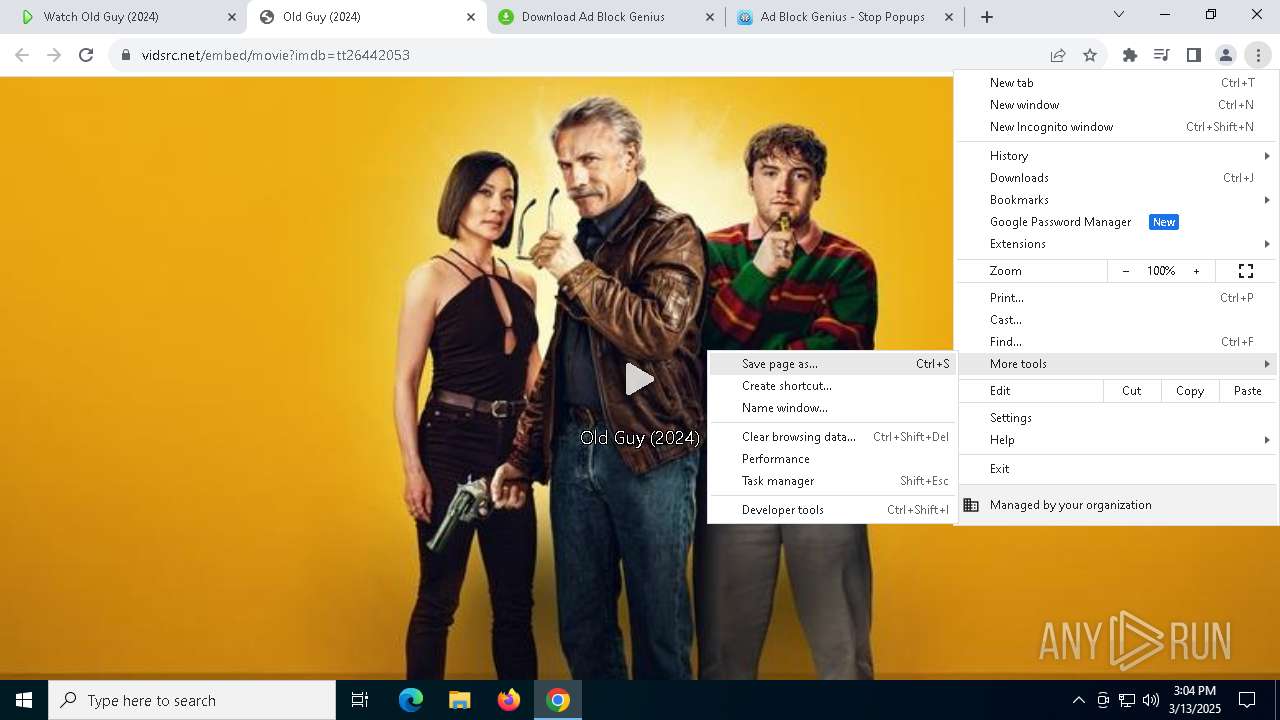Image resolution: width=1280 pixels, height=720 pixels.
Task: Click the Copy button in Edit row
Action: click(1190, 391)
